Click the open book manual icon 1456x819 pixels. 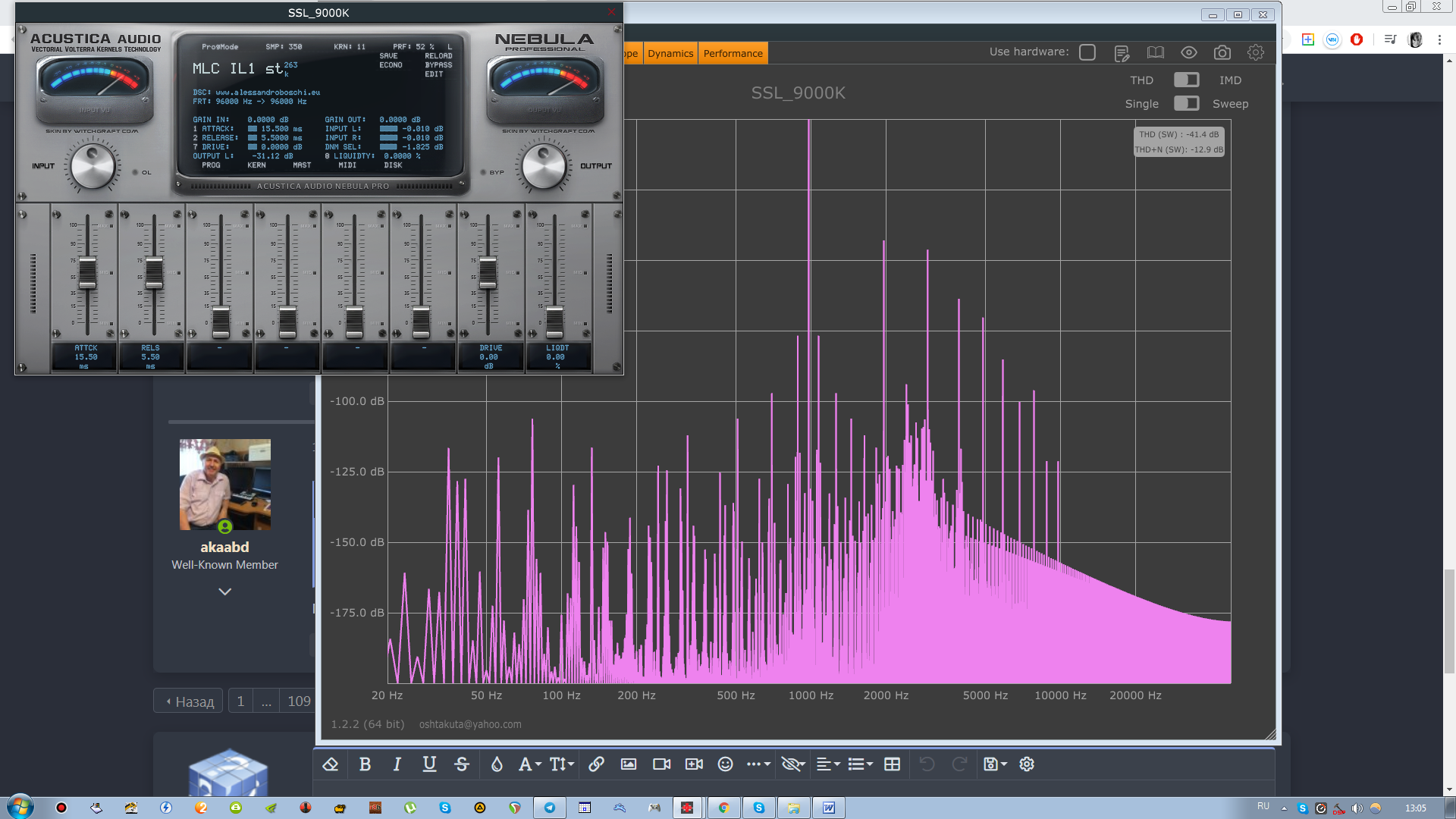coord(1155,52)
